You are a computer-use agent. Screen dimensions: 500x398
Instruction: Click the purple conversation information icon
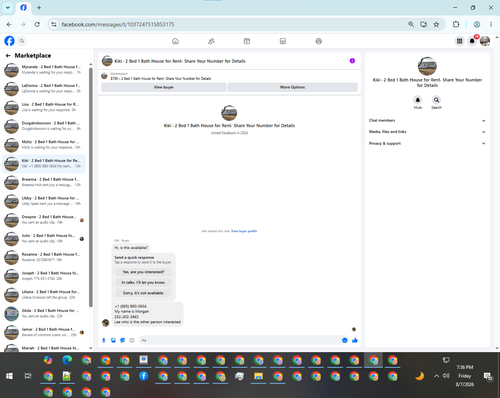(x=352, y=61)
